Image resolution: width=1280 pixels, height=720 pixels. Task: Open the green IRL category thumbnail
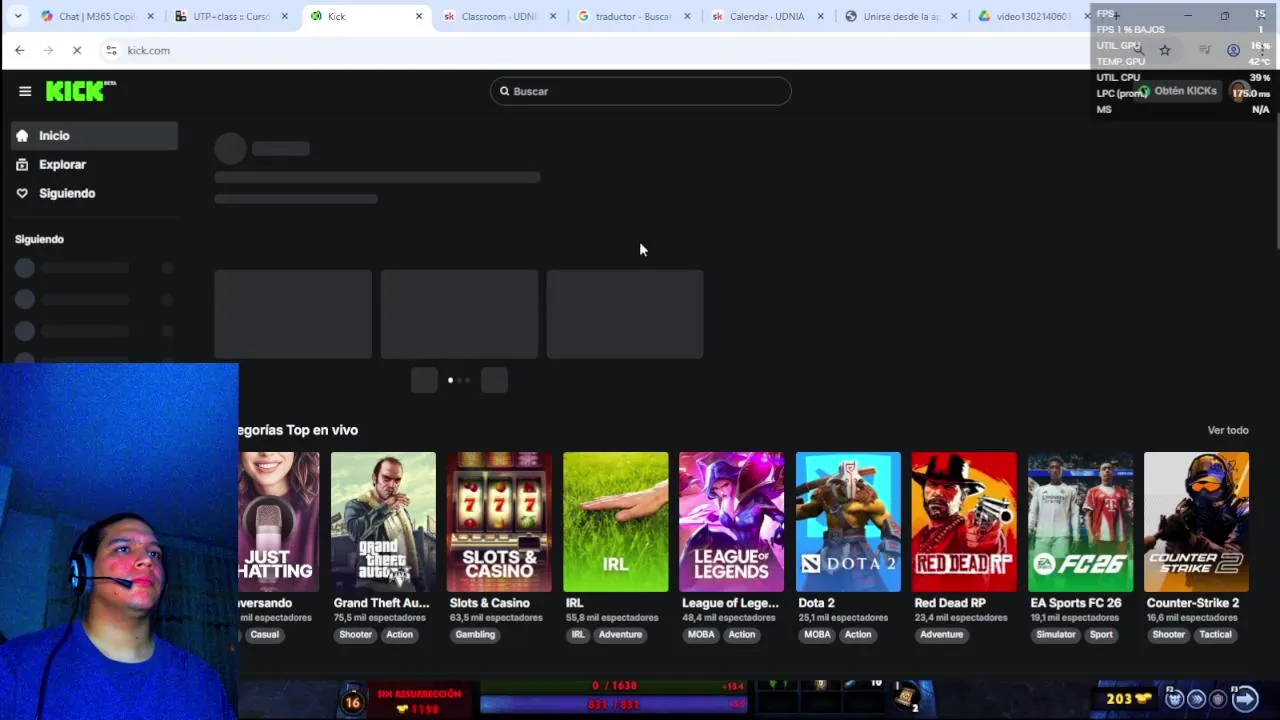click(x=615, y=522)
